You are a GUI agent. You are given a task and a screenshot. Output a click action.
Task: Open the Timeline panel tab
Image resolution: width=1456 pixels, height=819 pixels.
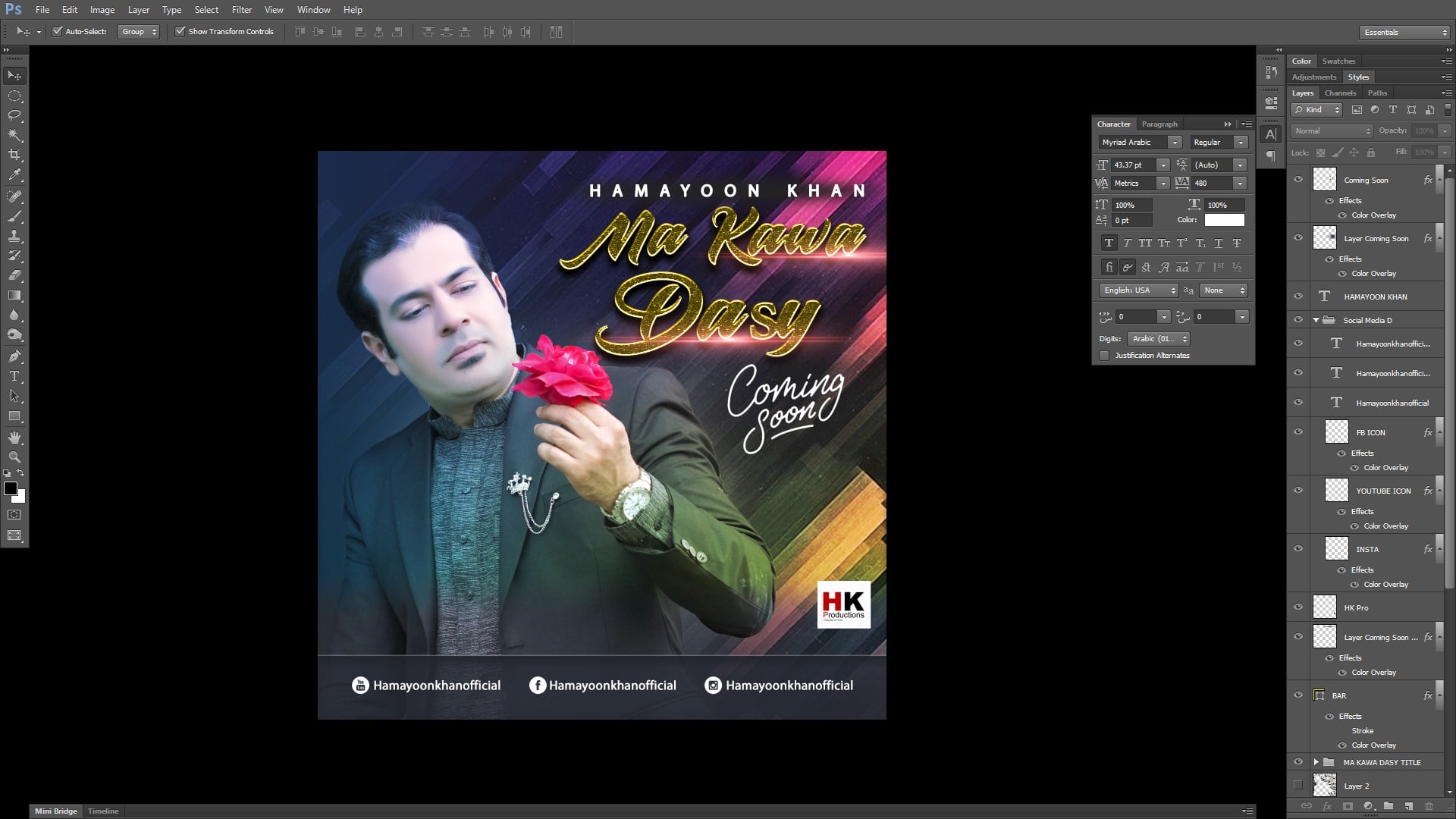click(x=103, y=811)
